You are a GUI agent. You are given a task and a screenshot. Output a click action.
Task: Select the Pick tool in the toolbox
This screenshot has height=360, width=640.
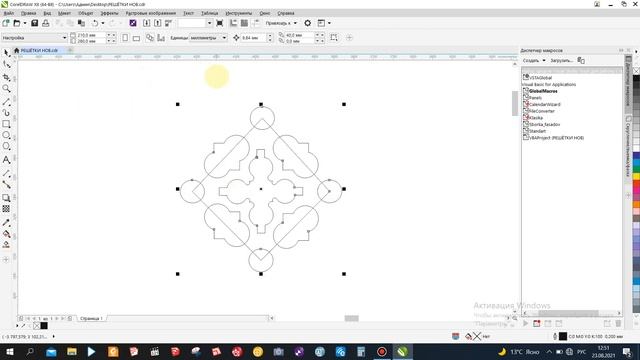[7, 53]
